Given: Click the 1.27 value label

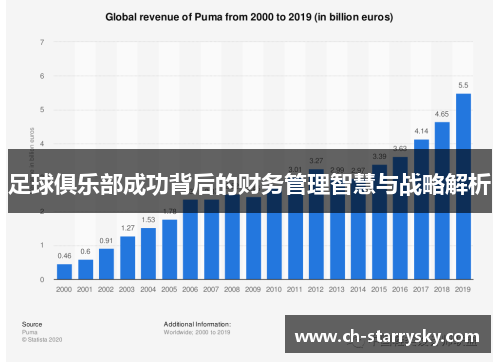Looking at the screenshot, I should (x=128, y=228).
